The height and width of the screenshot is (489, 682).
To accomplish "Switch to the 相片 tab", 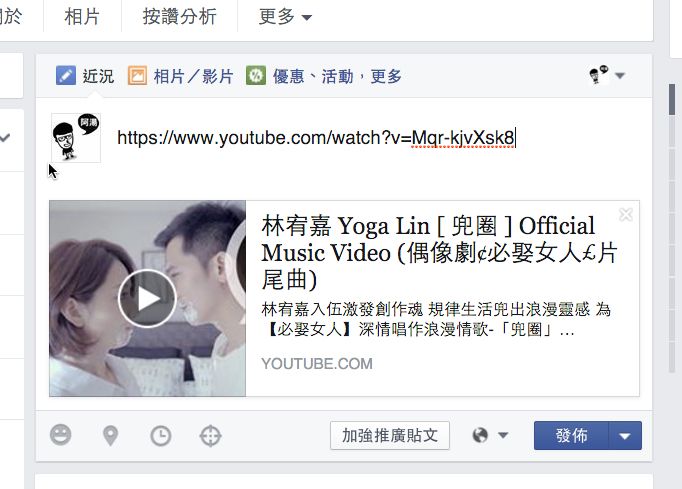I will (x=82, y=17).
